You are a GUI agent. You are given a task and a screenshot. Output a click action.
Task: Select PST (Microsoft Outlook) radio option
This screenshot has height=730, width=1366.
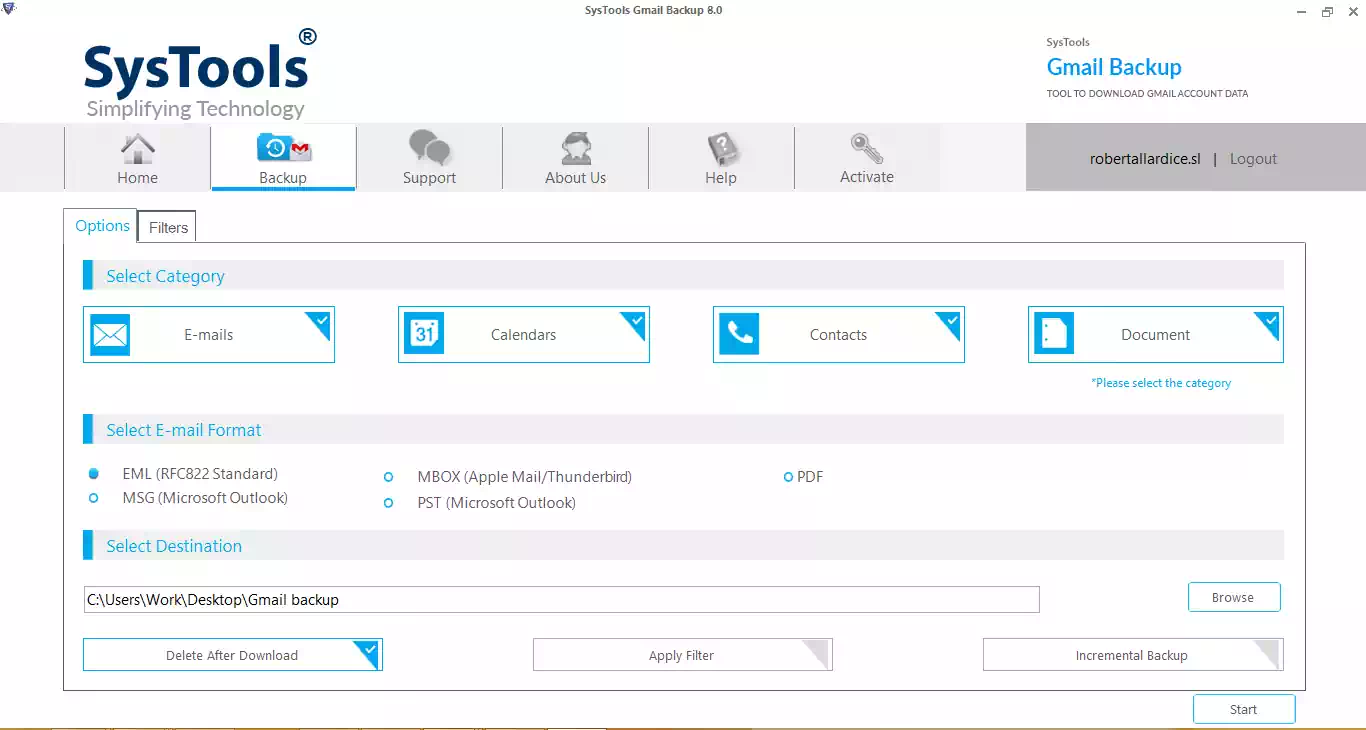click(x=389, y=503)
